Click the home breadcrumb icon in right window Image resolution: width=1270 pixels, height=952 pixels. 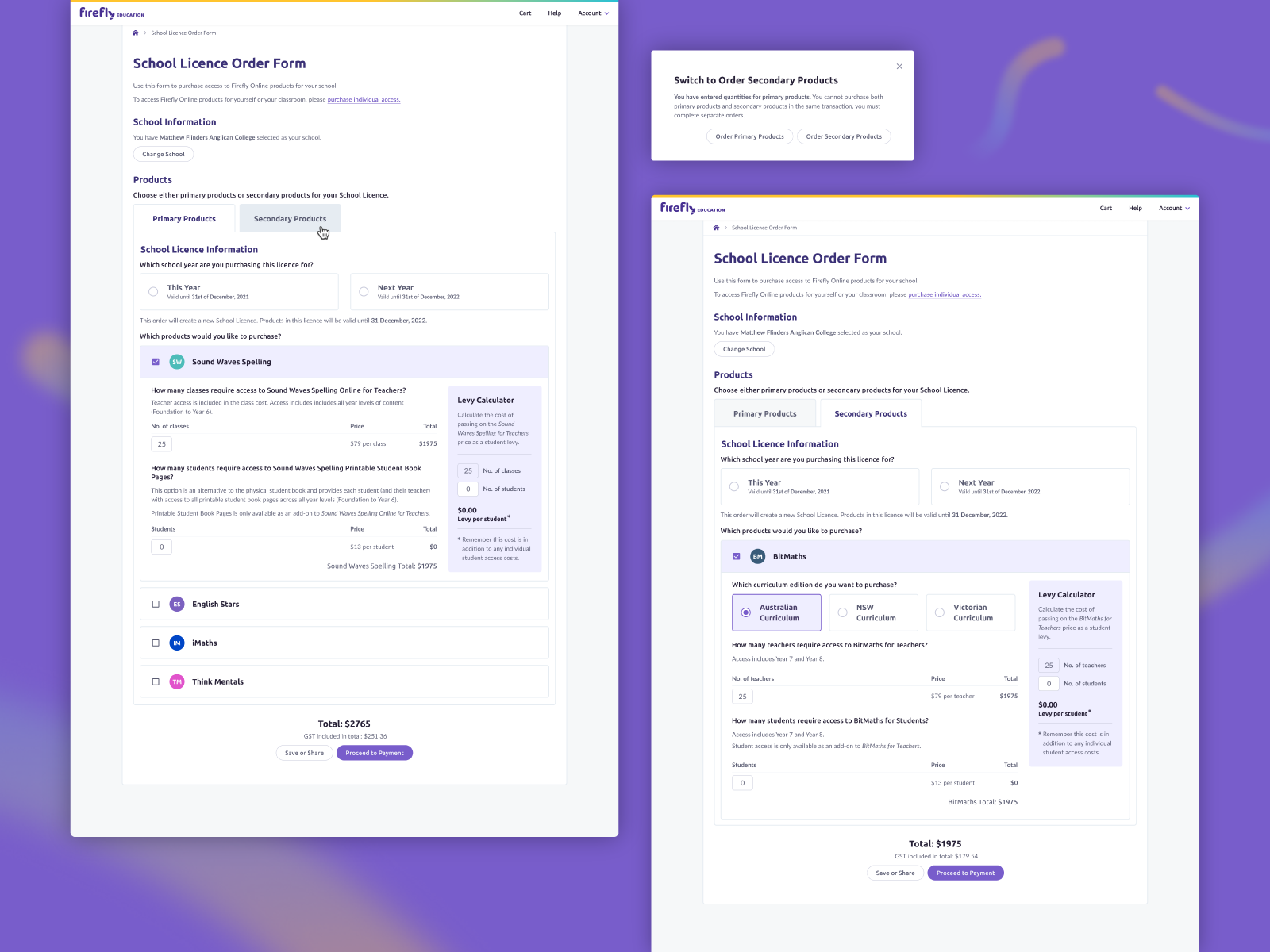pyautogui.click(x=716, y=228)
